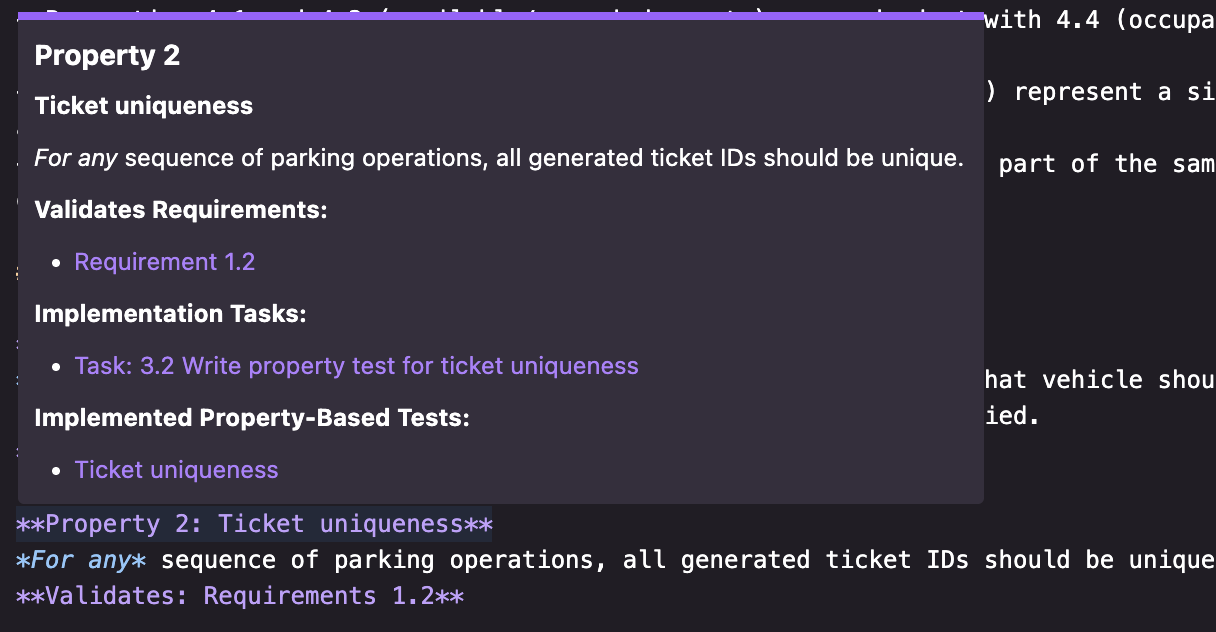Click the bullet beside Requirement 1.2
1216x632 pixels.
pyautogui.click(x=55, y=261)
